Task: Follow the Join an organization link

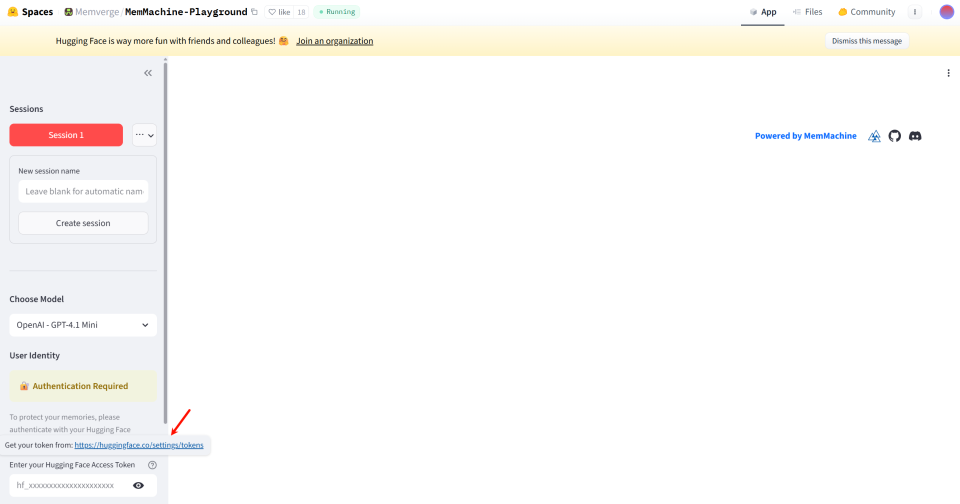Action: coord(334,41)
